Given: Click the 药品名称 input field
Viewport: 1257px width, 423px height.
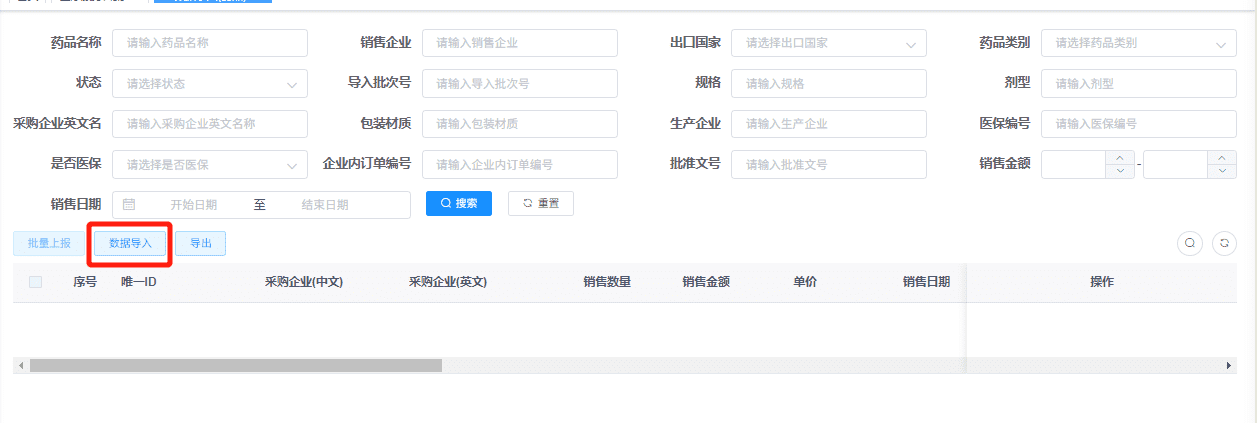Looking at the screenshot, I should tap(210, 43).
